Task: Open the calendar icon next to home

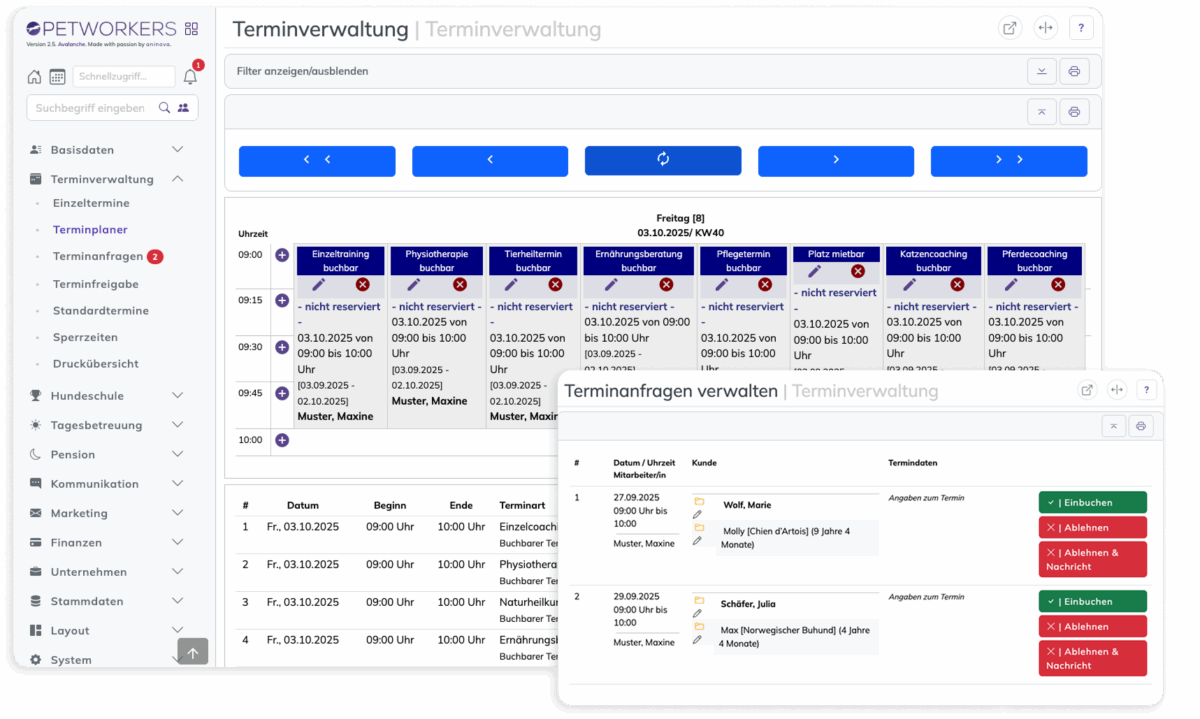Action: [57, 77]
